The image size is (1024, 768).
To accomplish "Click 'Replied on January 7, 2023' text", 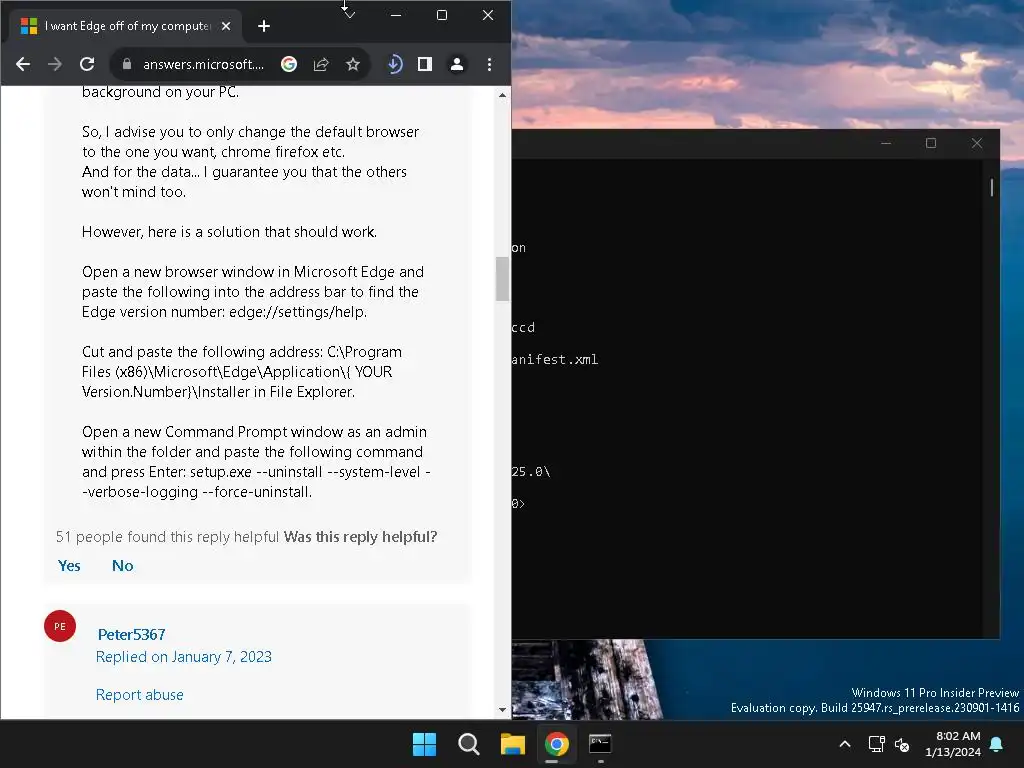I will (184, 657).
